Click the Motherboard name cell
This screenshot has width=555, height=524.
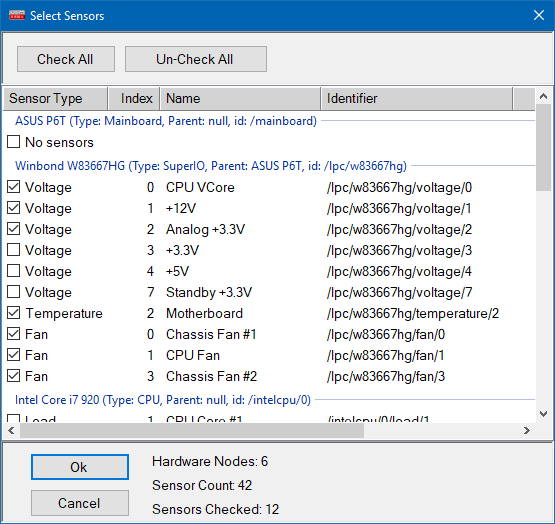tap(205, 313)
